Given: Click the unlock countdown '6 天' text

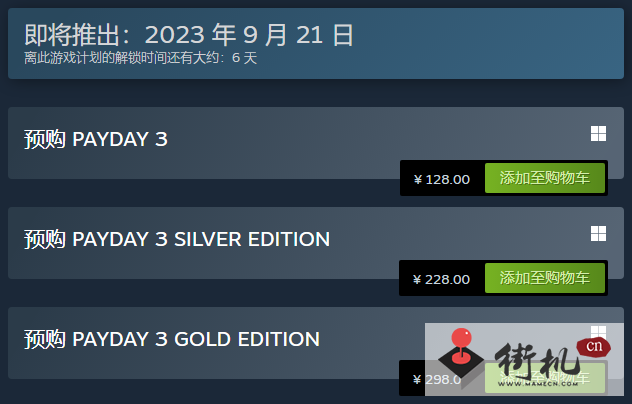Looking at the screenshot, I should (x=244, y=58).
